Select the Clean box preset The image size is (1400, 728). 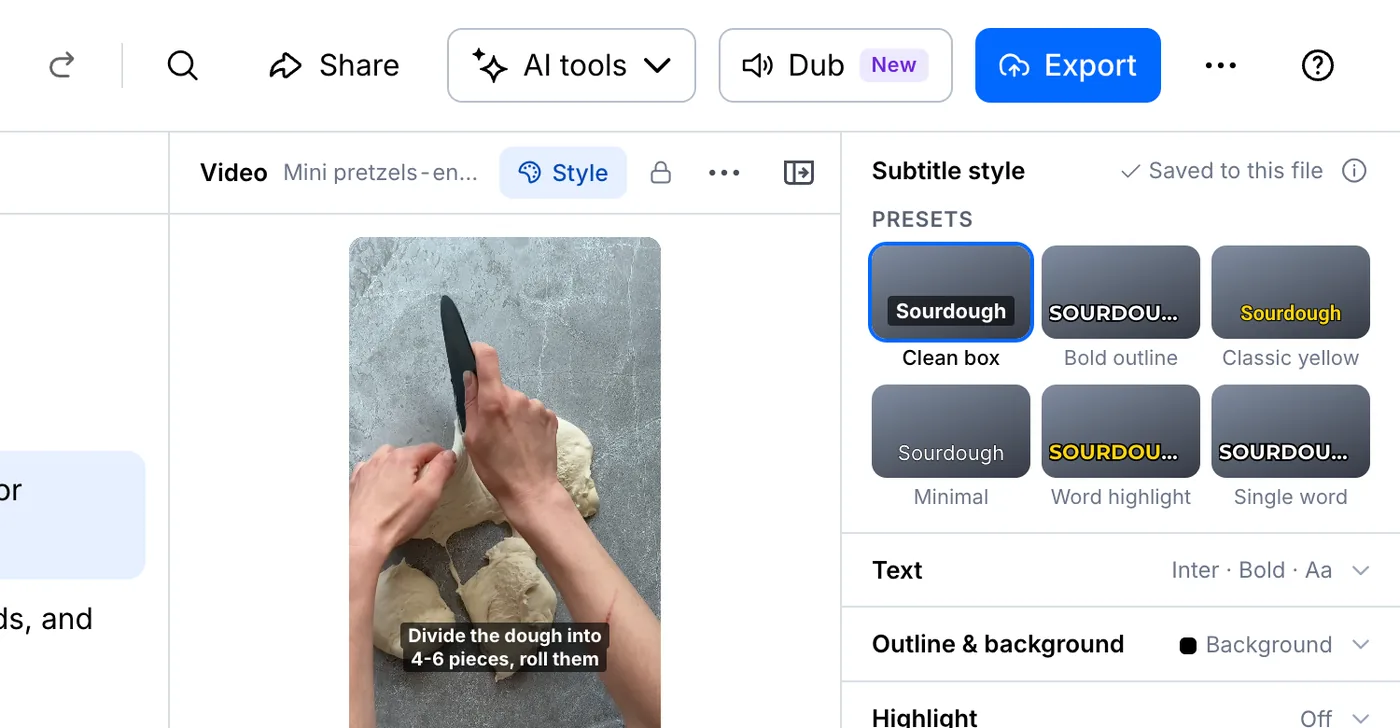[x=951, y=306]
